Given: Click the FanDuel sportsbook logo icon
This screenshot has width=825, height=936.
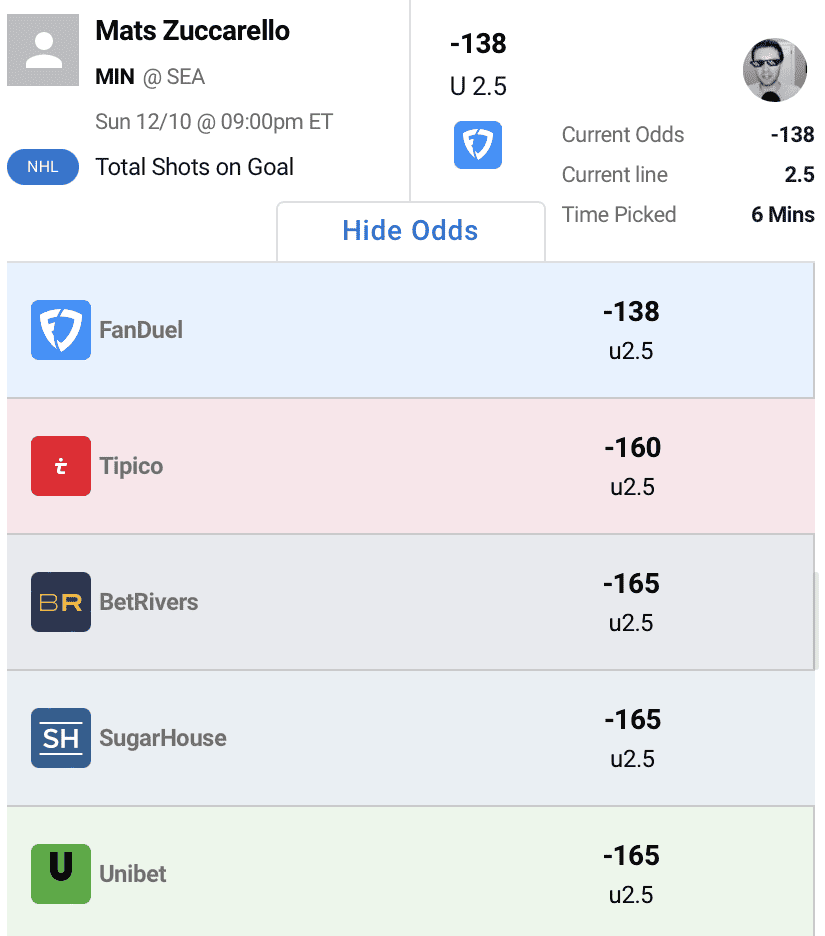Looking at the screenshot, I should [61, 330].
